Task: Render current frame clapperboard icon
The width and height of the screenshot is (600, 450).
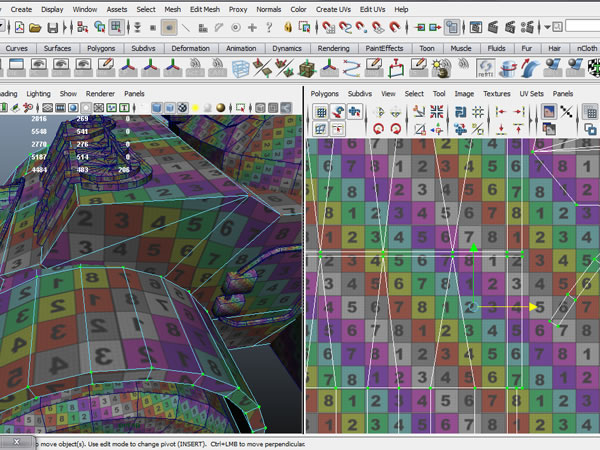Action: tap(493, 28)
